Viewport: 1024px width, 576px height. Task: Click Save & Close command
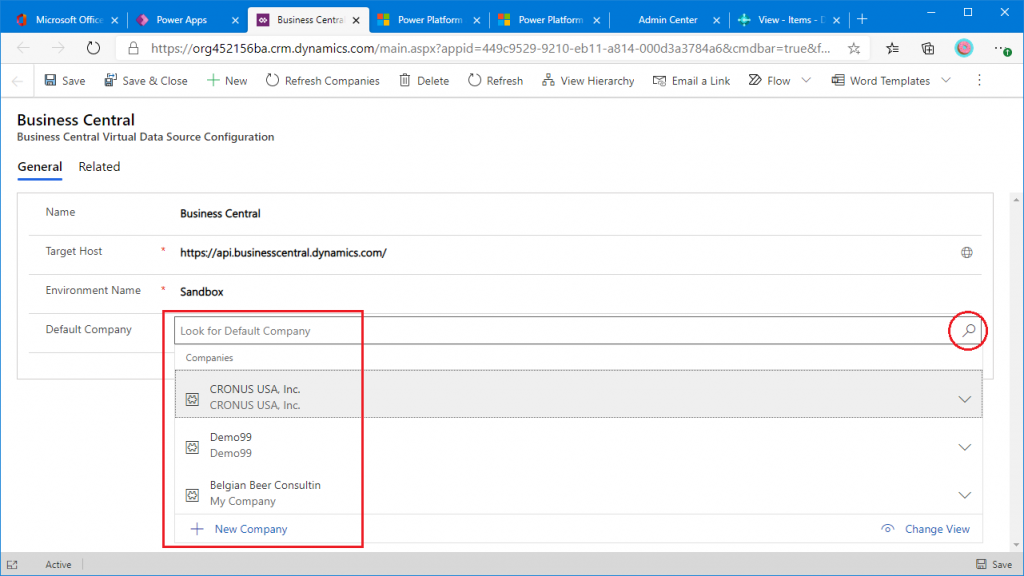[146, 80]
